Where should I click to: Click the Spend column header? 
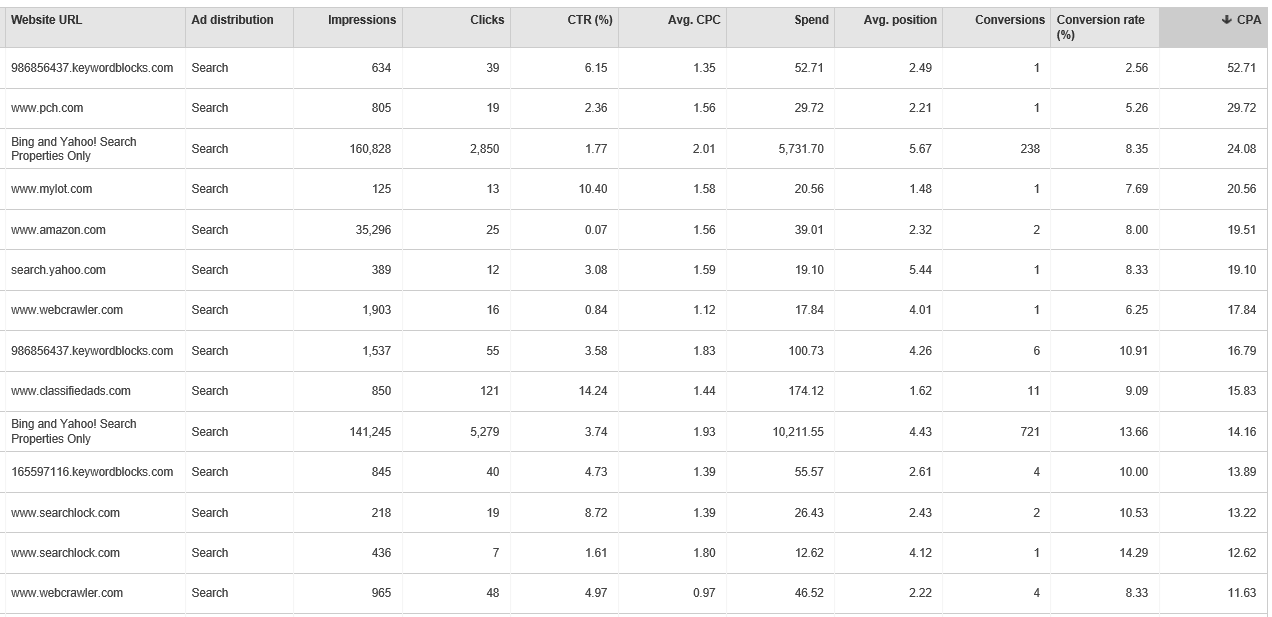pyautogui.click(x=812, y=20)
